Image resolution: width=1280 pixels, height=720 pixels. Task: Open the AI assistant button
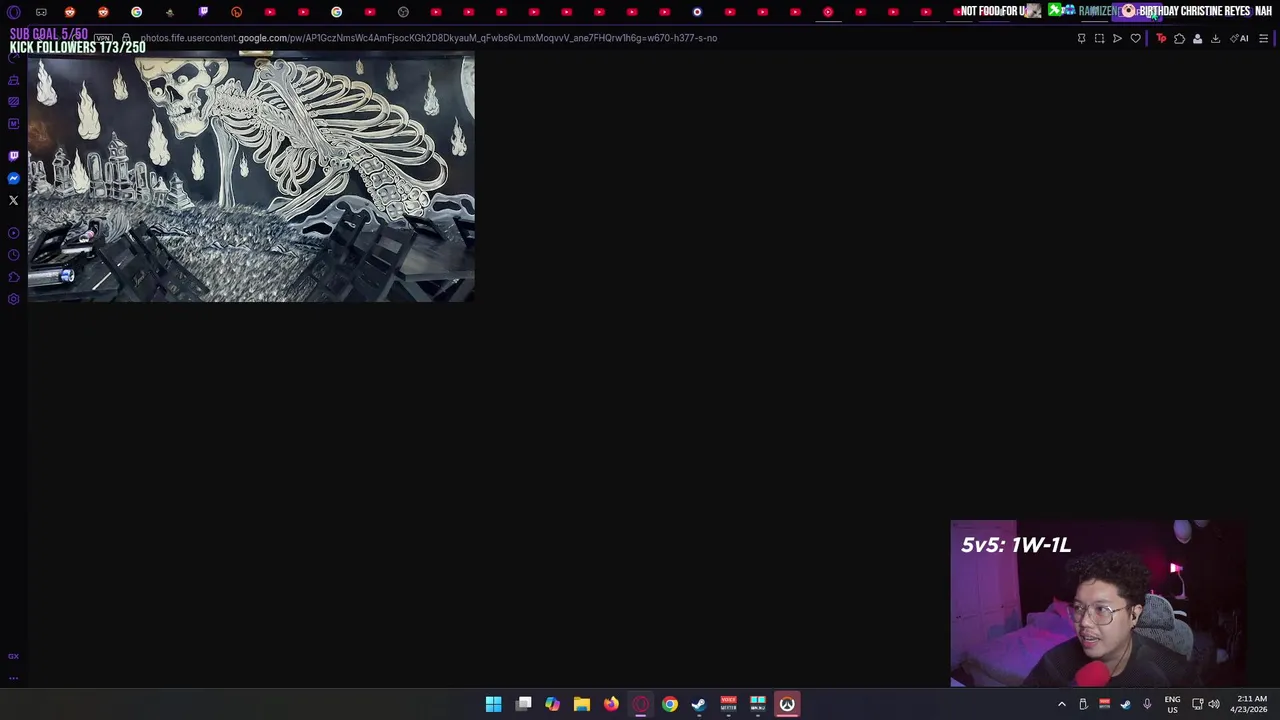tap(1240, 38)
